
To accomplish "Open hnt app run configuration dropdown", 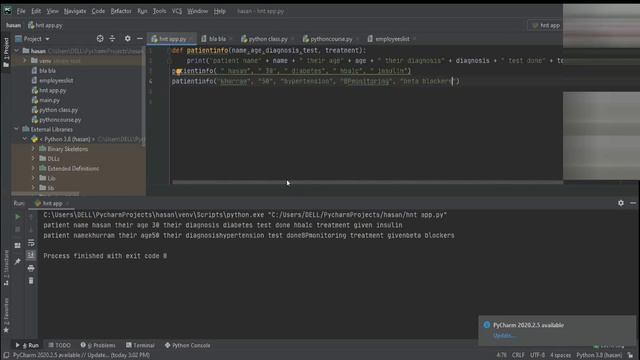I will click(546, 25).
